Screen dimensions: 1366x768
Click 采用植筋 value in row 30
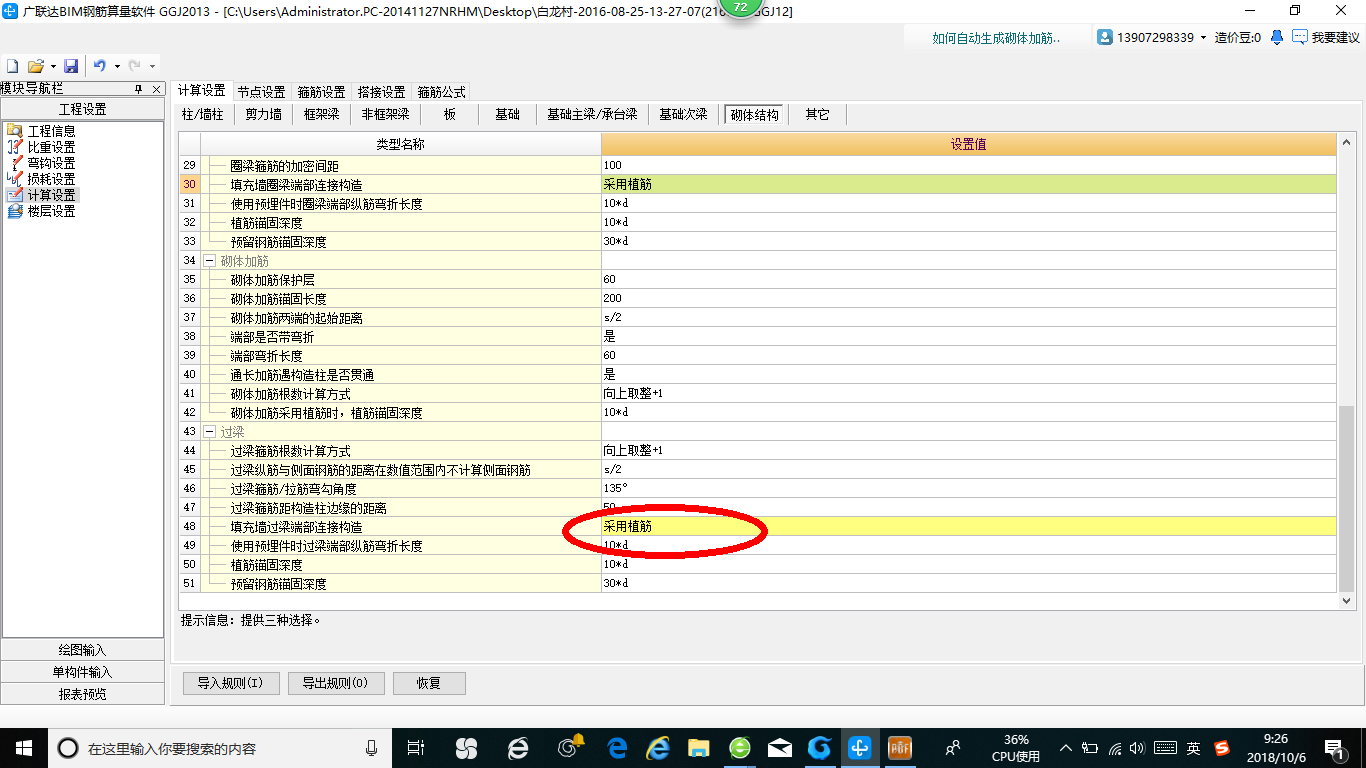(627, 184)
